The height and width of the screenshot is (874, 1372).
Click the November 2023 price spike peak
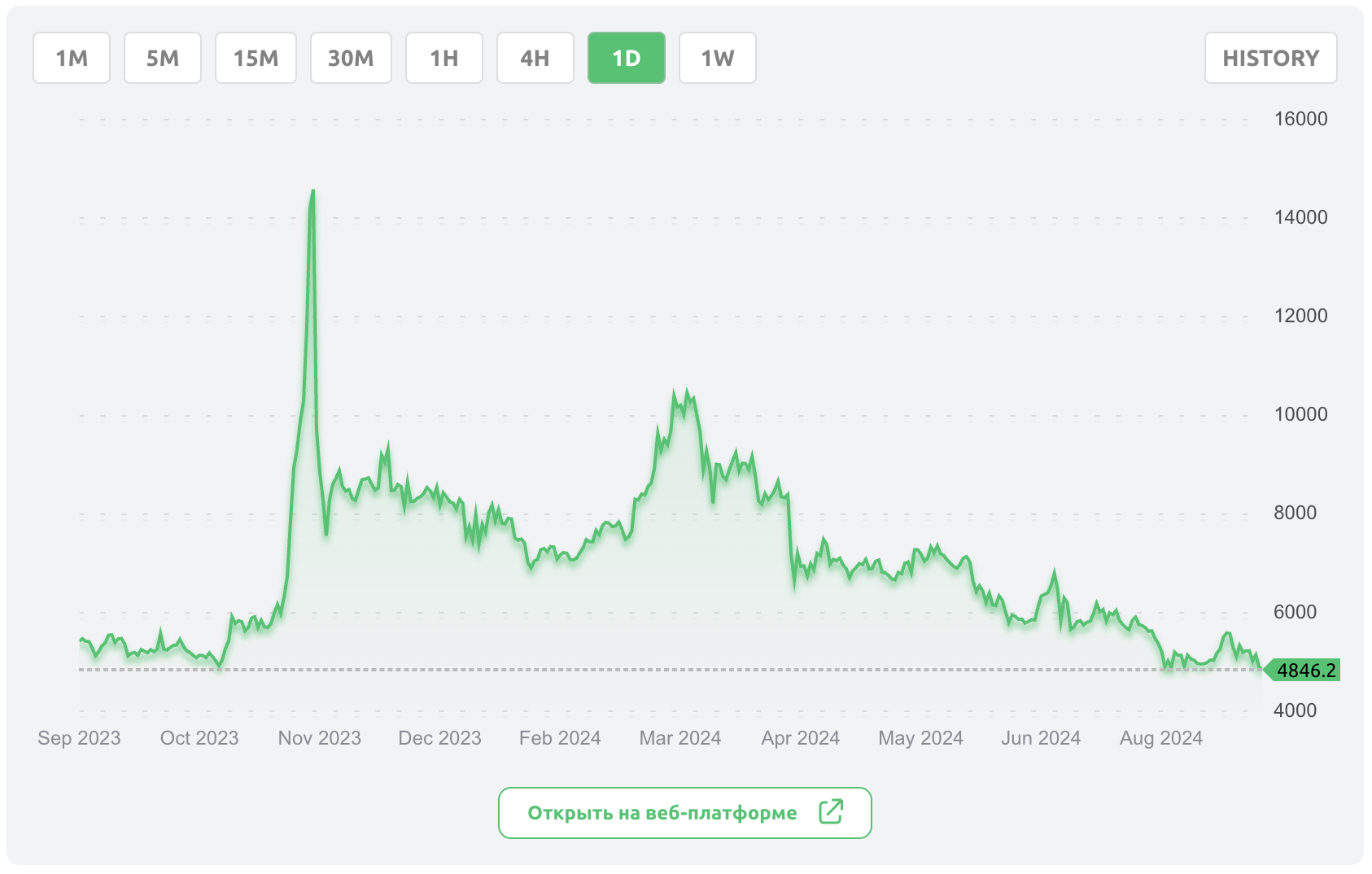(x=313, y=192)
